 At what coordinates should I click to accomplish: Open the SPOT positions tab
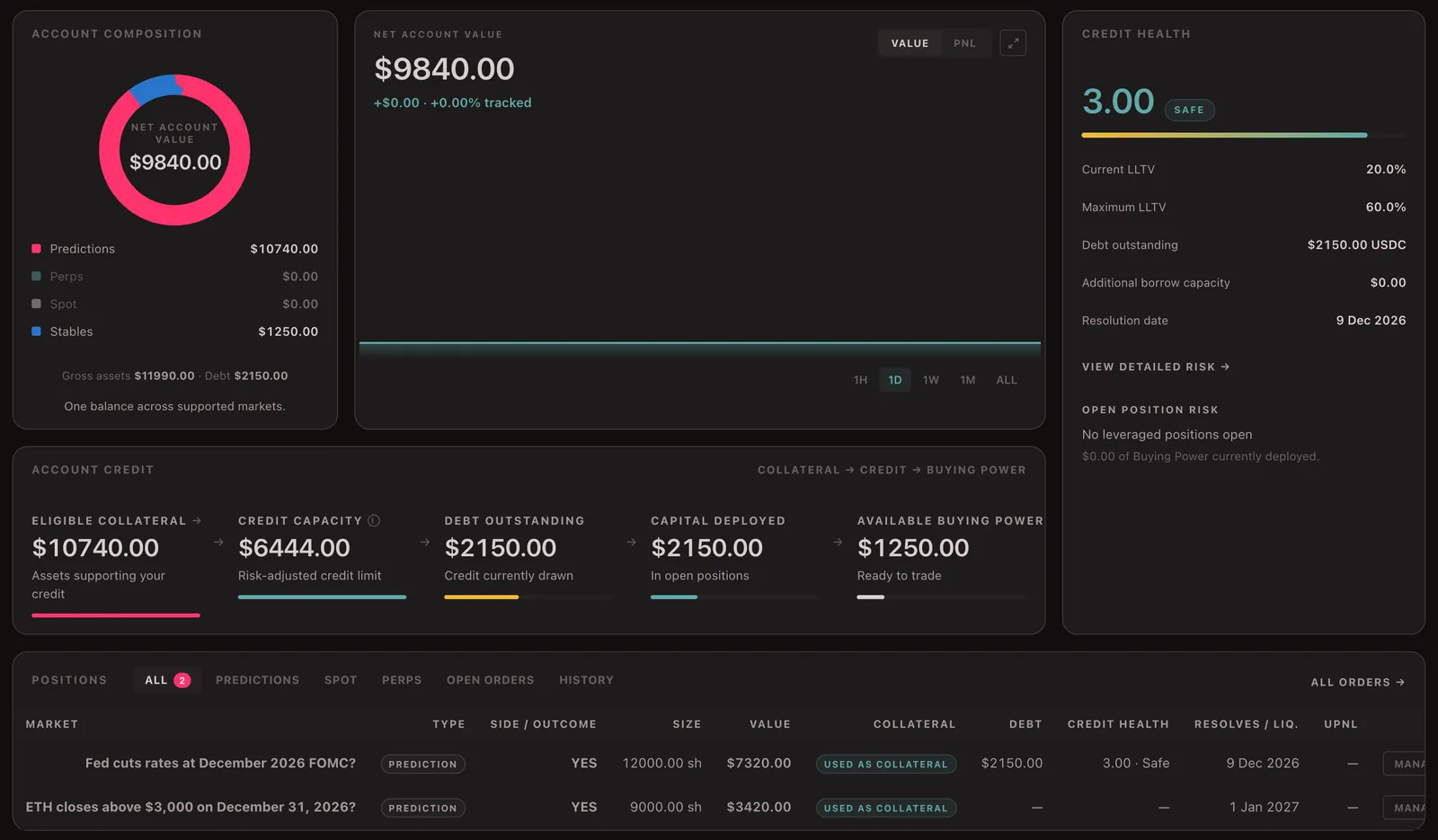point(341,680)
